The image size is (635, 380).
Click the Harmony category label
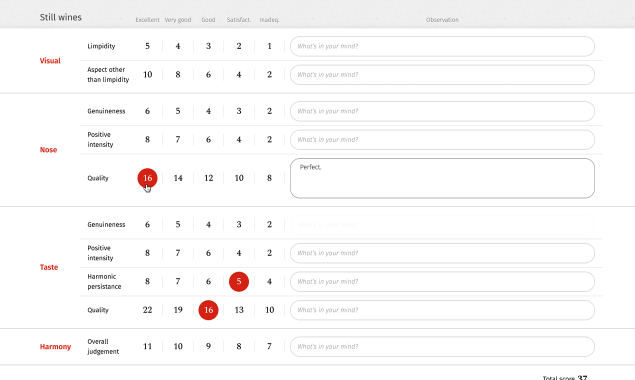click(x=55, y=347)
